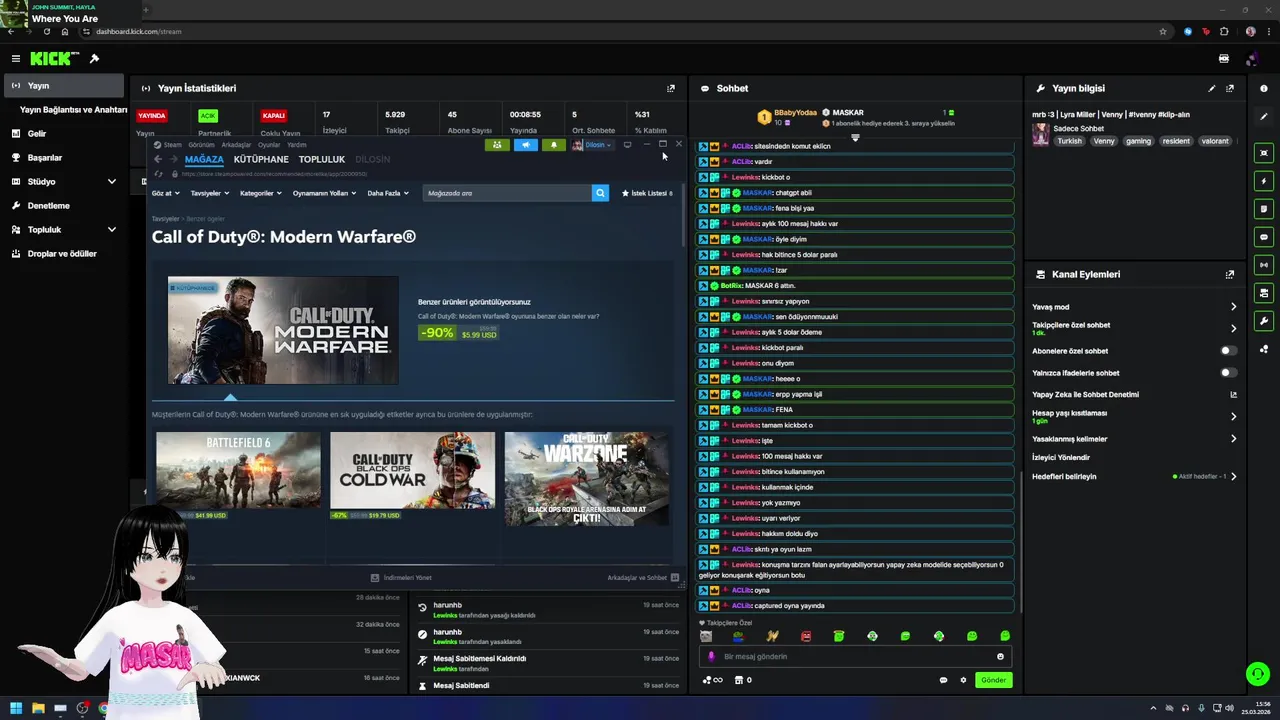Focus the Steam Mağazada ara search field

(507, 193)
